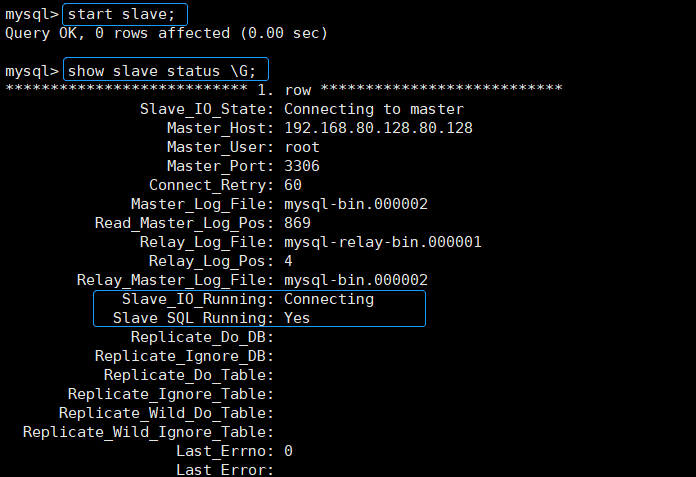Click the 'start slave;' command text
Image resolution: width=696 pixels, height=477 pixels.
(x=122, y=14)
